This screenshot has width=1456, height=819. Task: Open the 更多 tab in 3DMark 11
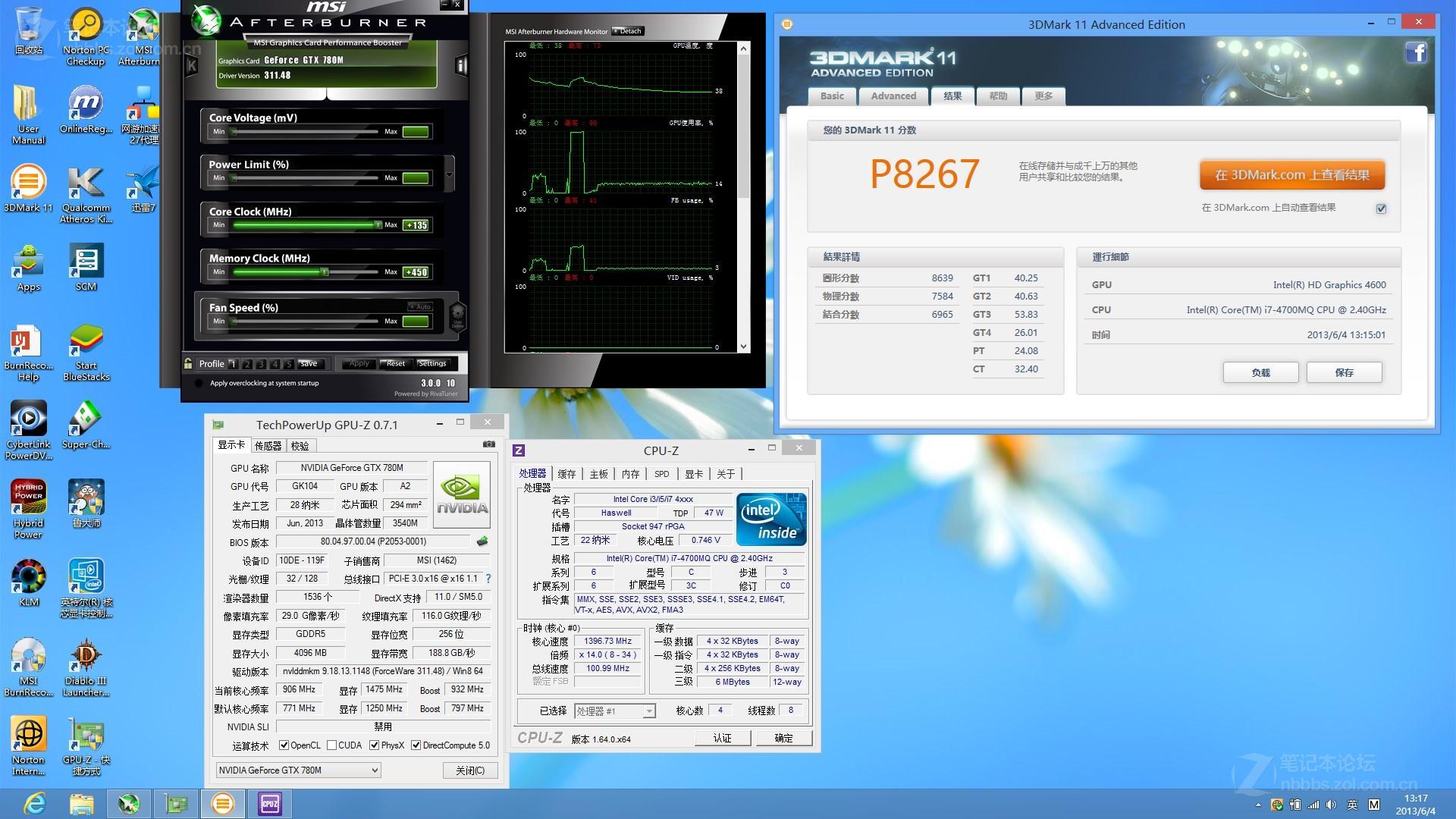click(x=1043, y=96)
